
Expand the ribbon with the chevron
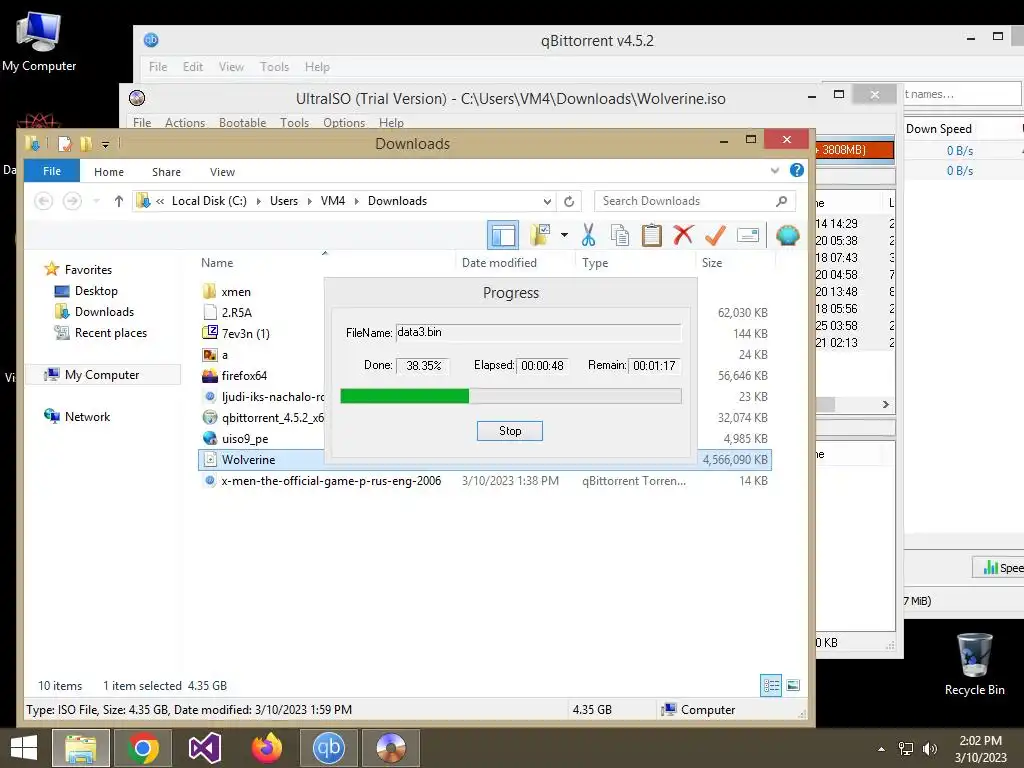(775, 170)
